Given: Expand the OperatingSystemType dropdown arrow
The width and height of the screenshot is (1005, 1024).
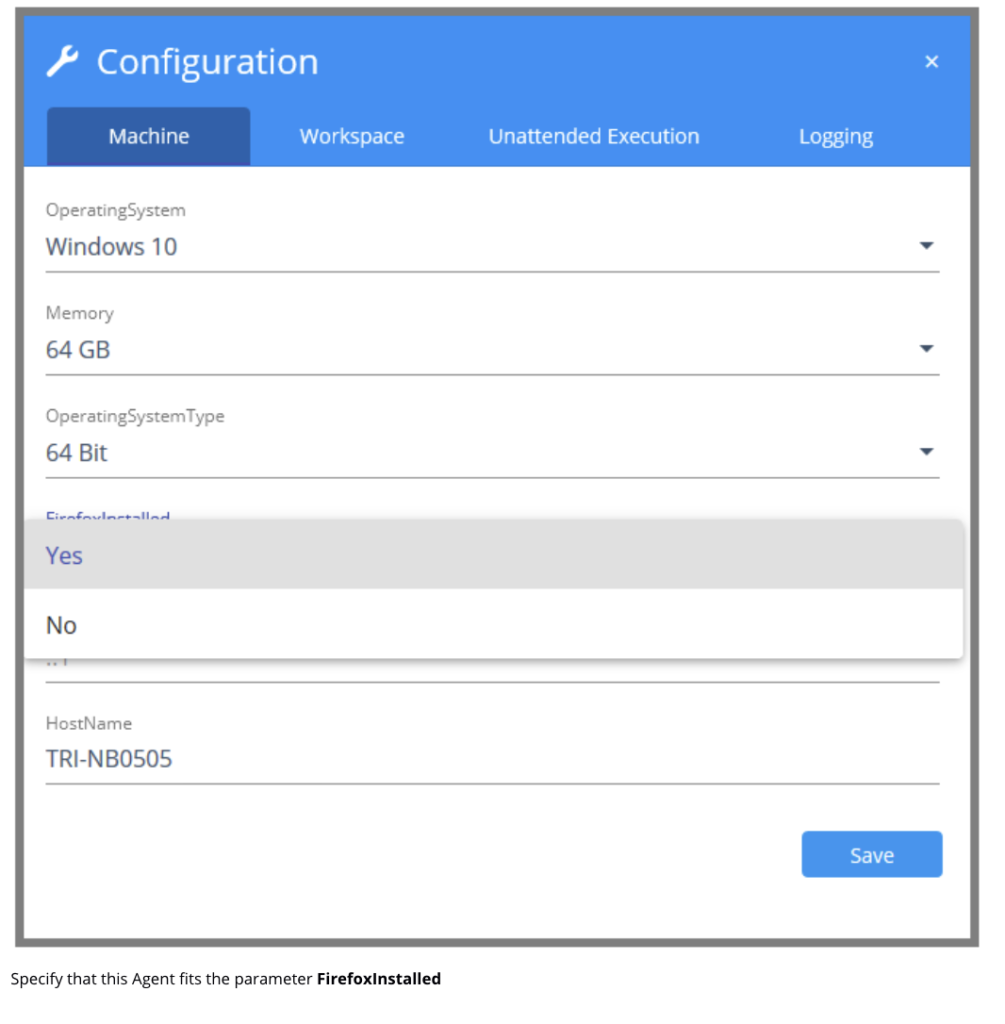Looking at the screenshot, I should pos(926,452).
